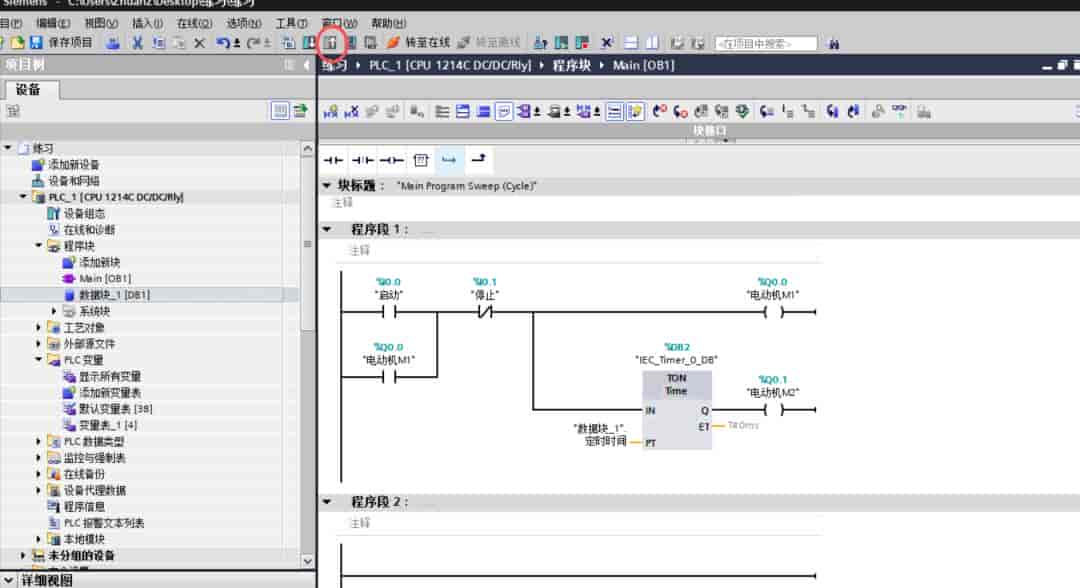Click the 电动机M2 output coil
The width and height of the screenshot is (1080, 588).
click(773, 410)
